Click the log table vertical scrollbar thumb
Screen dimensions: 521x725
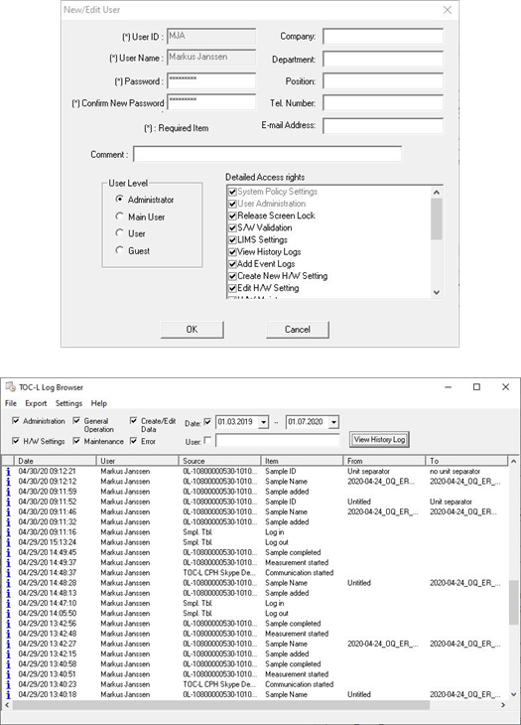(x=513, y=603)
